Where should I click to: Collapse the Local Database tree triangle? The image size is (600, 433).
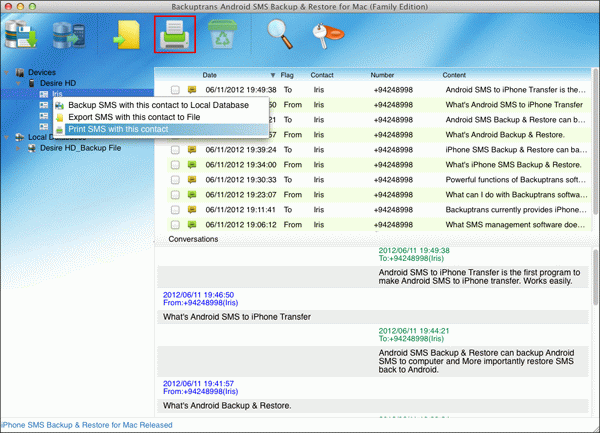(x=7, y=137)
